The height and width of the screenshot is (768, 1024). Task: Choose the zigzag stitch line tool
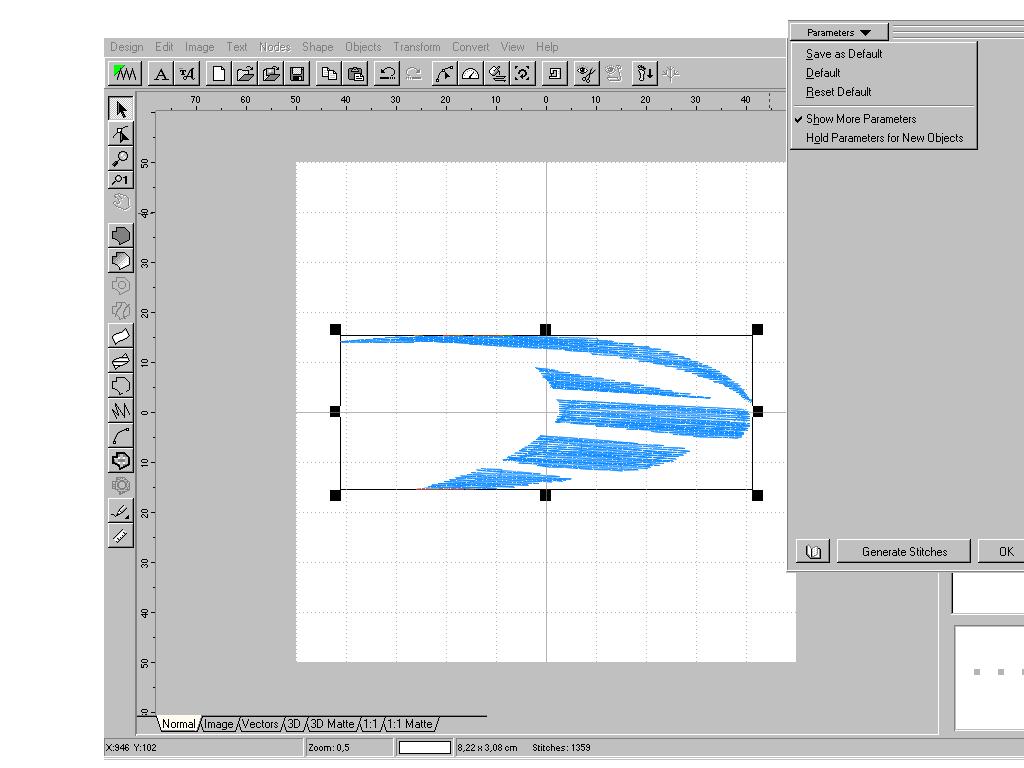pos(121,410)
